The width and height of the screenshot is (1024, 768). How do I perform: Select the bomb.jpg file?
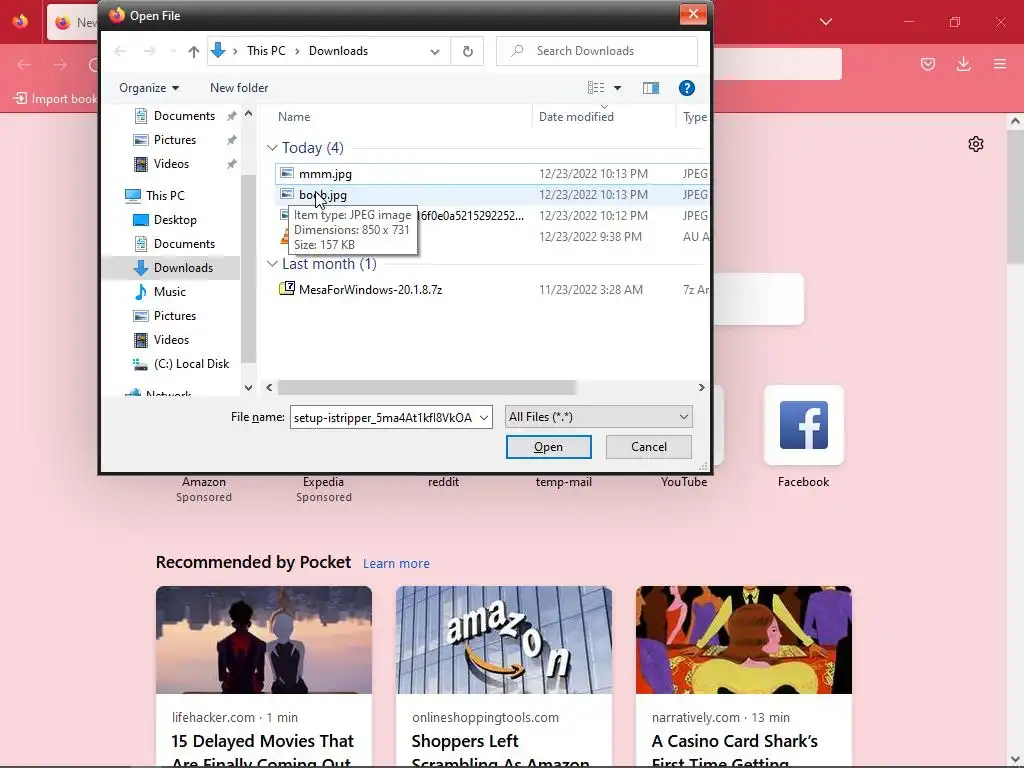[x=323, y=195]
